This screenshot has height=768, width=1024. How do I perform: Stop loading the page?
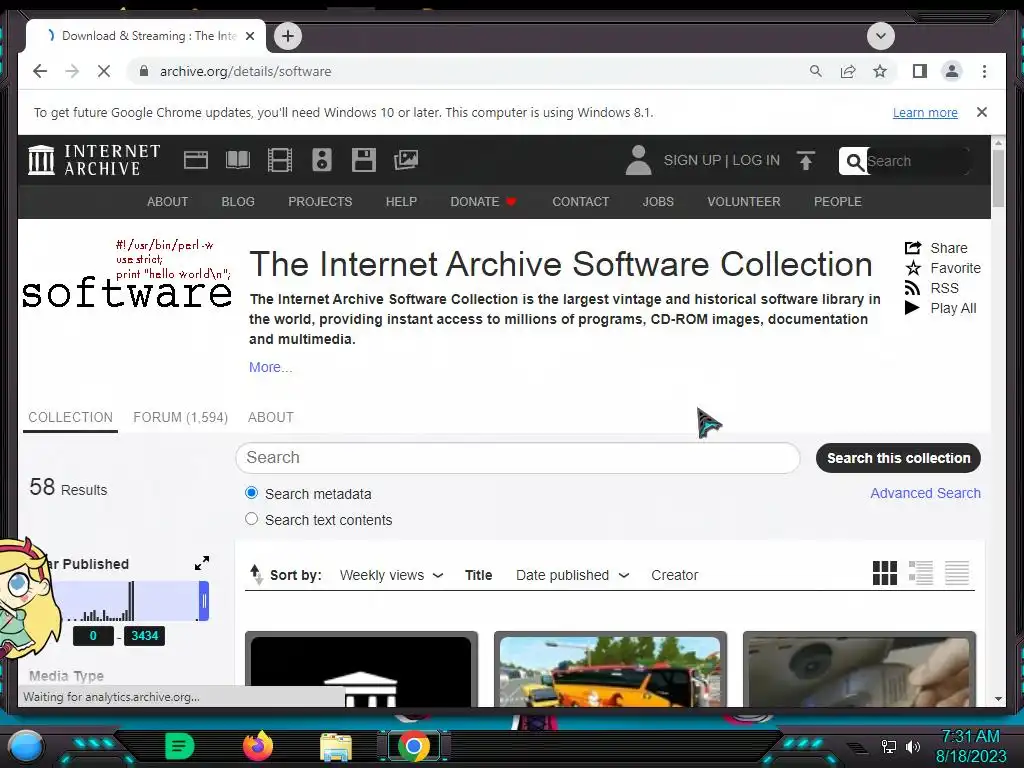104,71
